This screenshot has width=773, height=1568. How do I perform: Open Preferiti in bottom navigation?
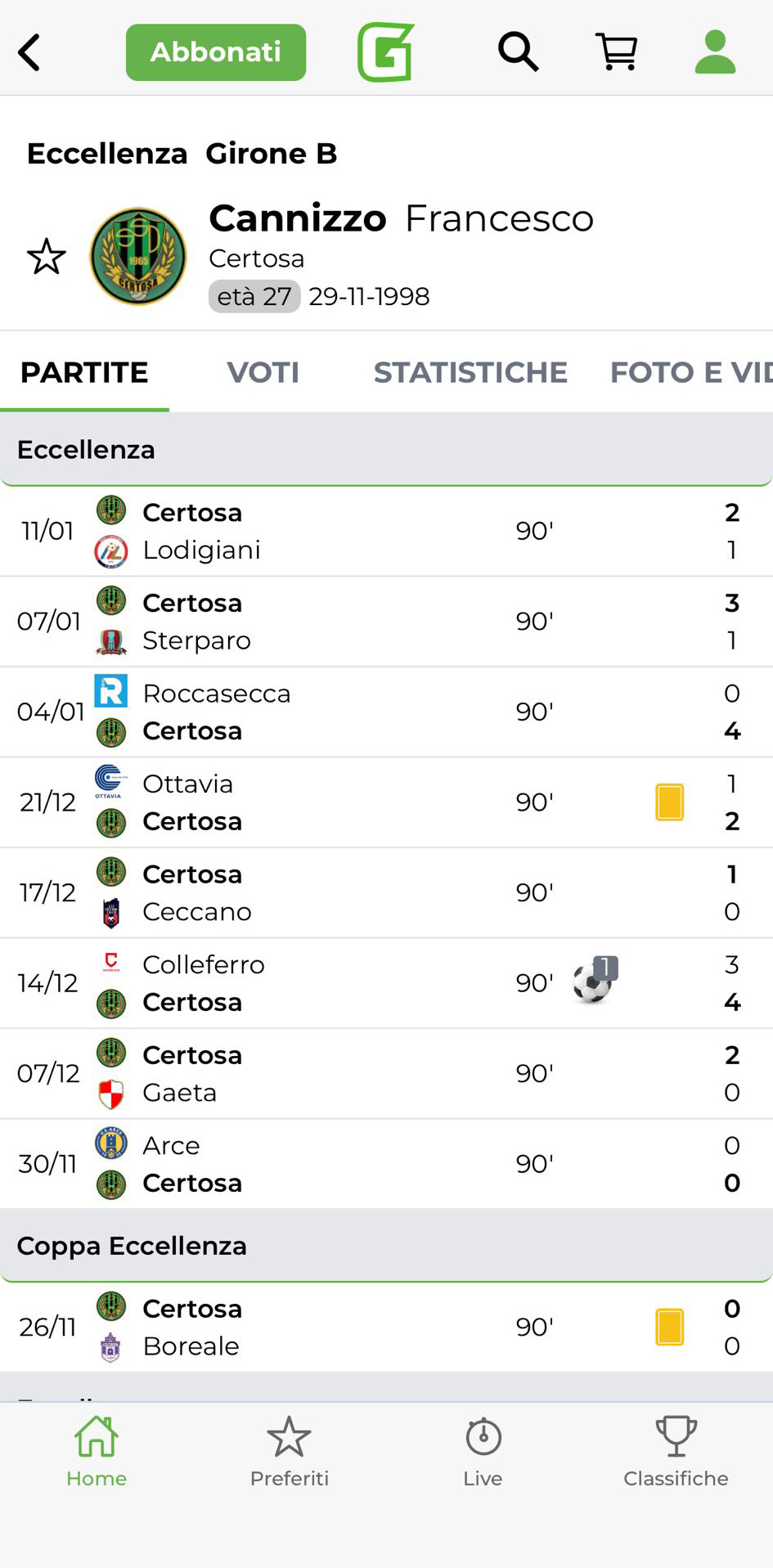[x=290, y=1452]
